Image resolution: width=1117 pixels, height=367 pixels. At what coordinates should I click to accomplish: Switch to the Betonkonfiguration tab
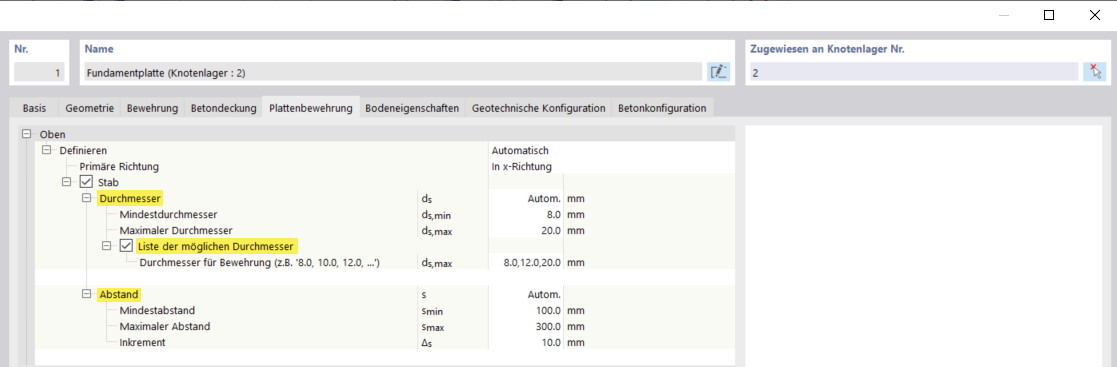click(x=663, y=108)
